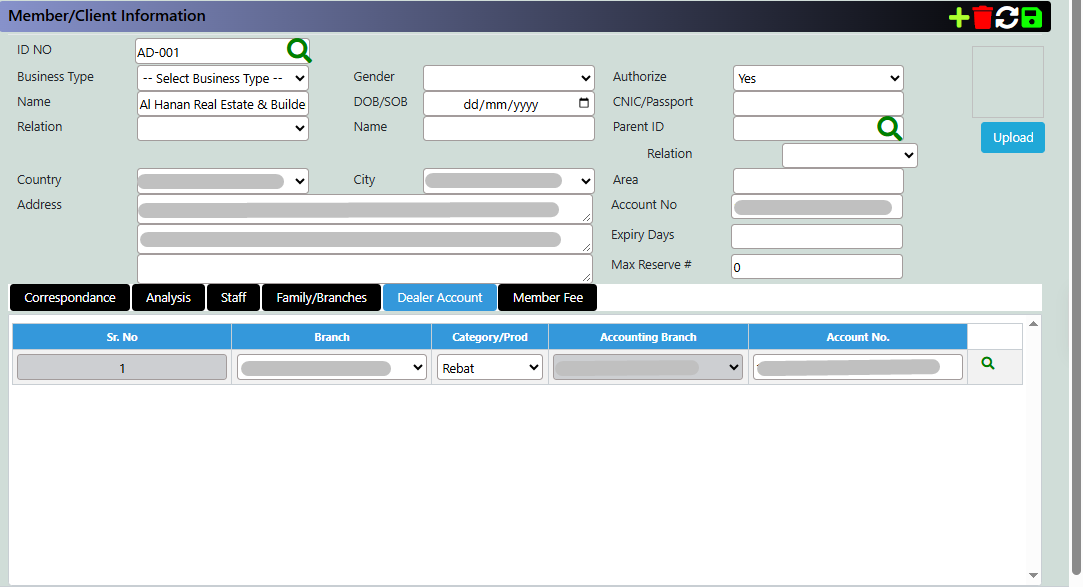Click the photo placeholder above Upload
This screenshot has height=587, width=1083.
pyautogui.click(x=1008, y=82)
